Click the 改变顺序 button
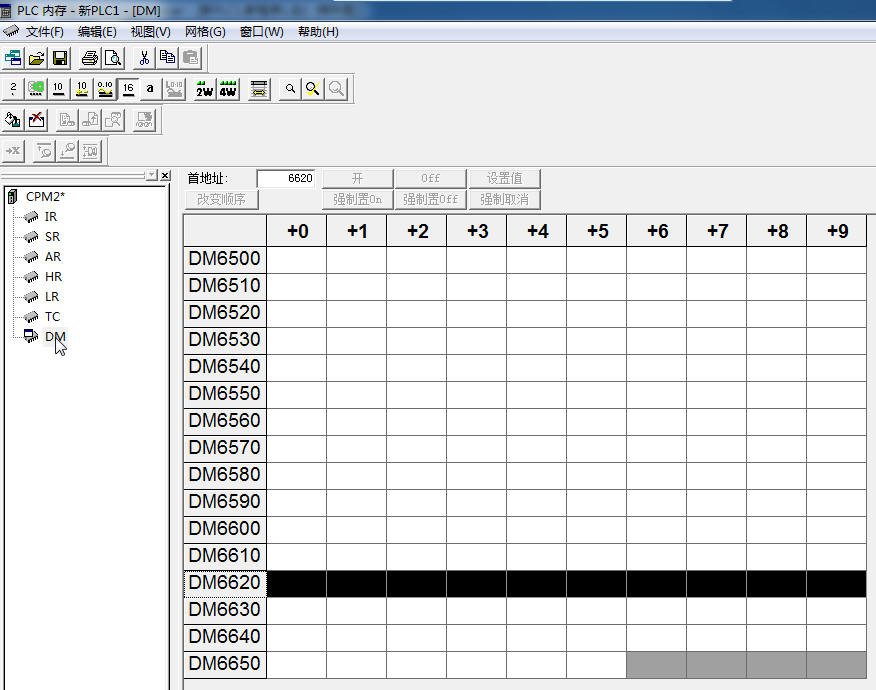 pos(222,199)
